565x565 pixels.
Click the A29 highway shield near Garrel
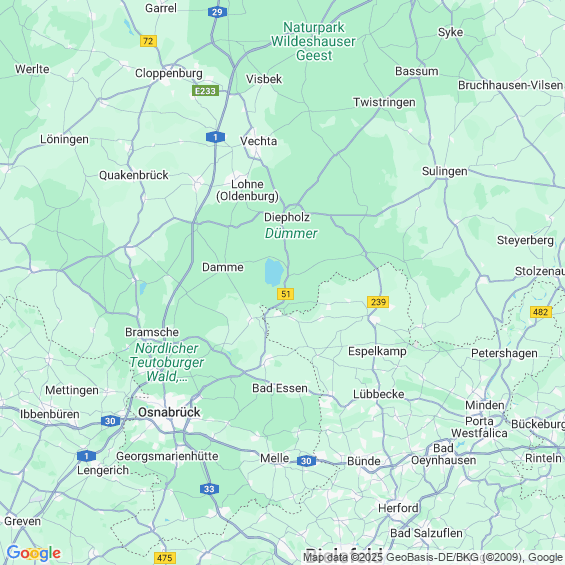(217, 12)
